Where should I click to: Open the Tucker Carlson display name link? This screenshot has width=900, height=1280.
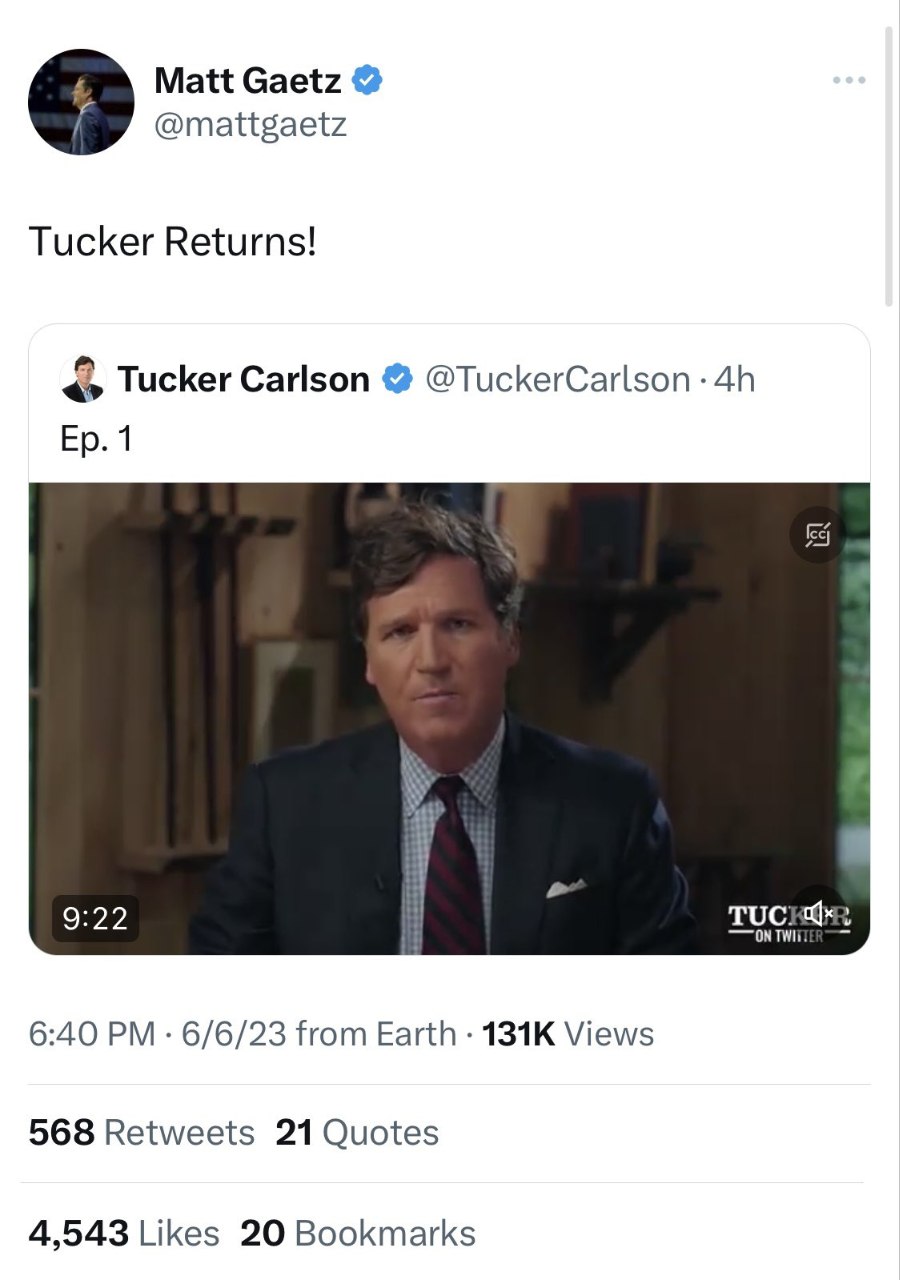(x=243, y=380)
